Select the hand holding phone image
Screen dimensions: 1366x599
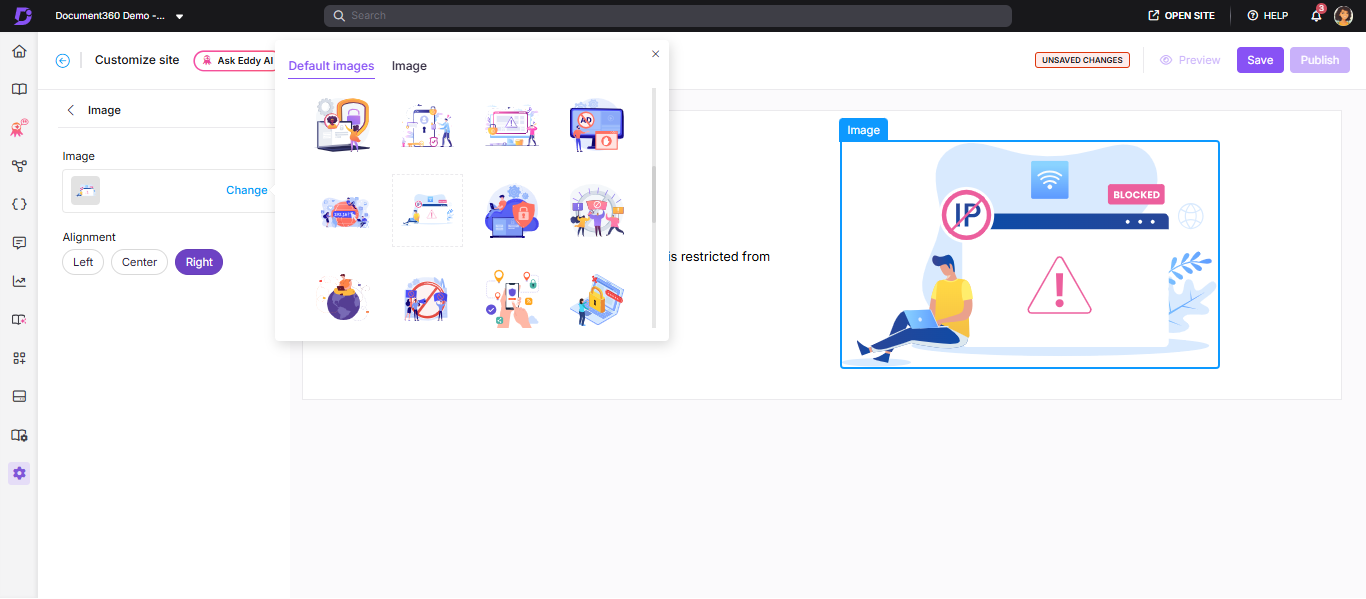(512, 297)
